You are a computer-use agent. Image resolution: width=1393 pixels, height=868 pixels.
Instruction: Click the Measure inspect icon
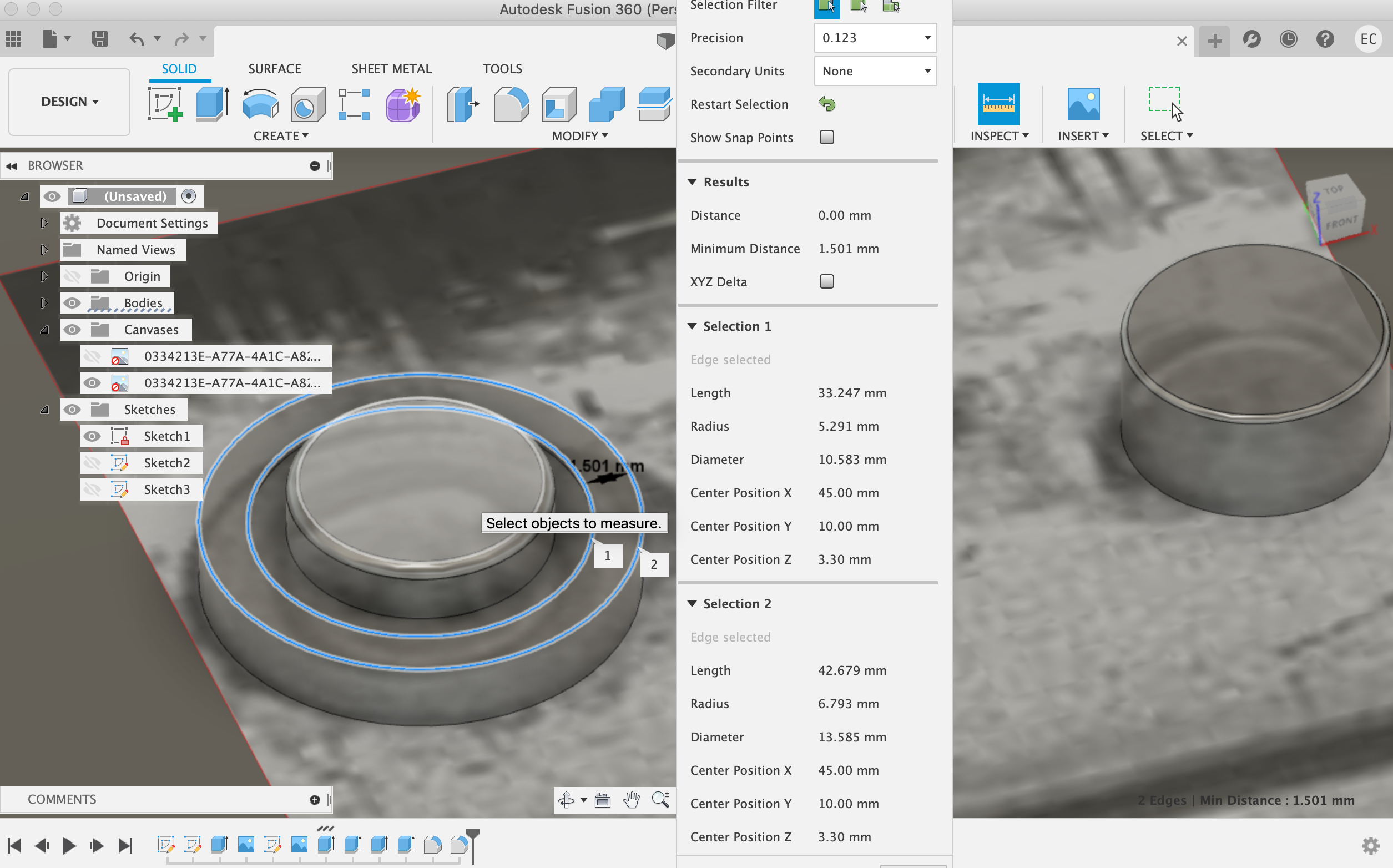click(x=999, y=104)
